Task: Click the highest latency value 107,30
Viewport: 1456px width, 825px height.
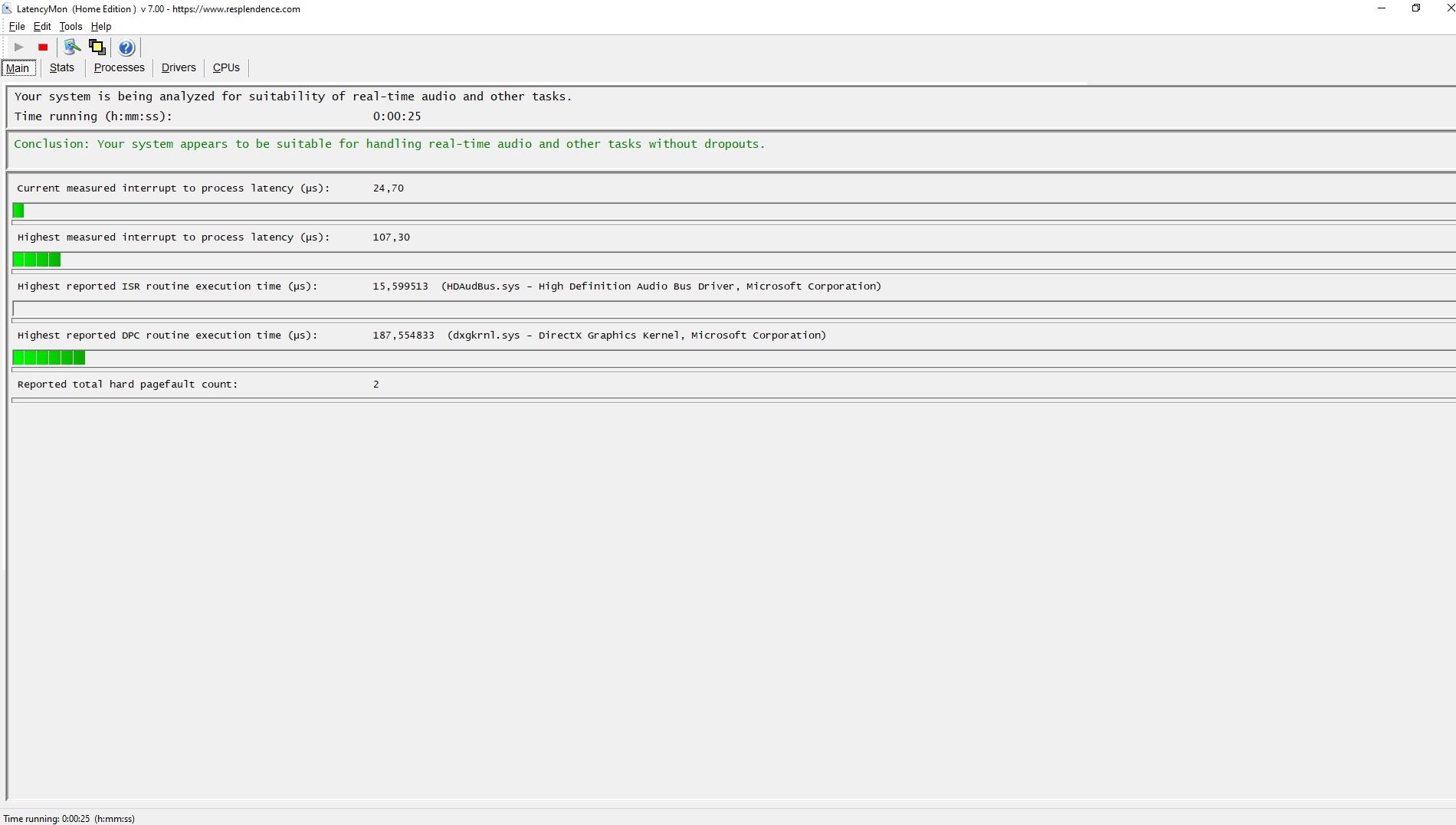Action: (x=392, y=237)
